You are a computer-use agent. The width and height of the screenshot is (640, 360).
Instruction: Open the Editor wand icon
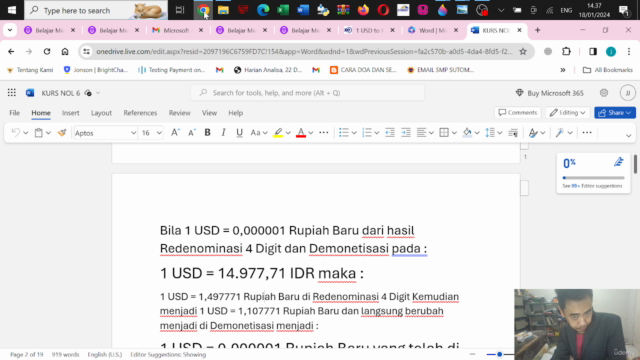click(560, 133)
